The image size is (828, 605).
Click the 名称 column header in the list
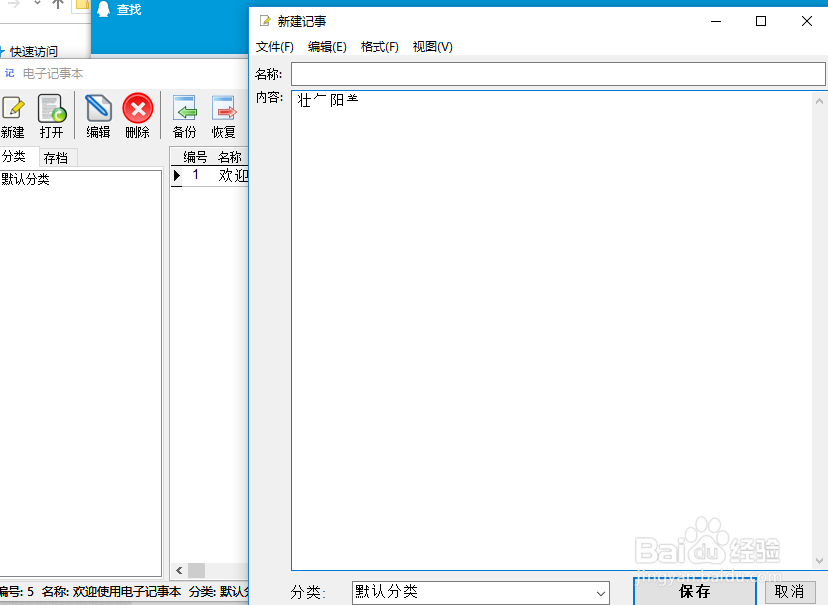(x=230, y=157)
